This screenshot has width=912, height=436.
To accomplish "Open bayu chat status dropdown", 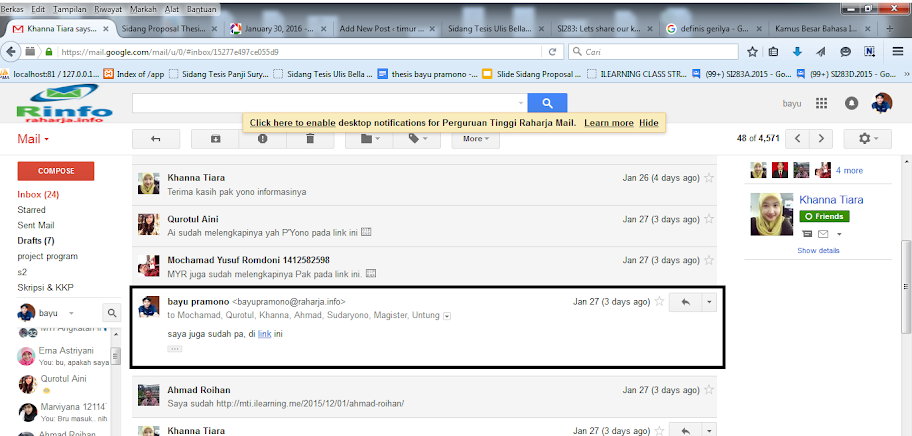I will 71,313.
